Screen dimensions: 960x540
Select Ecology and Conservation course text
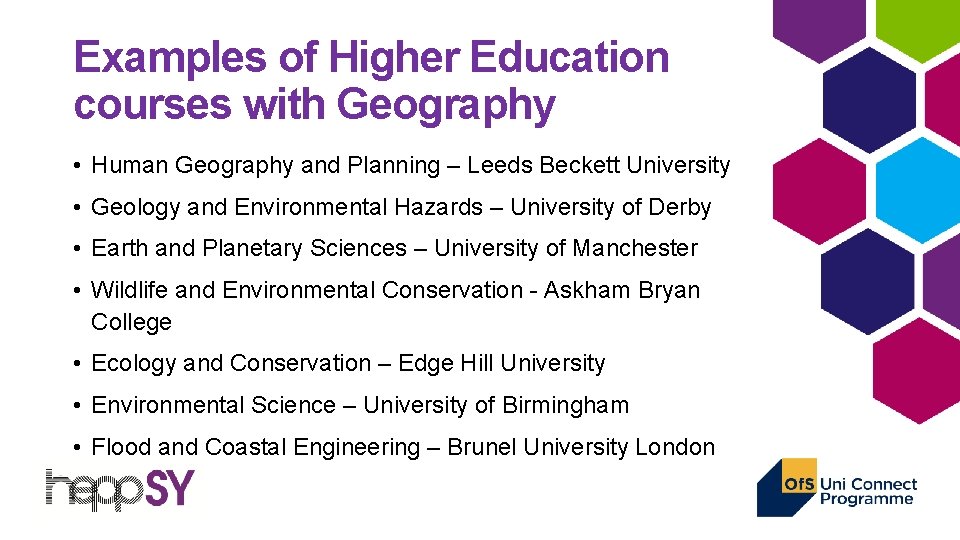pyautogui.click(x=231, y=363)
